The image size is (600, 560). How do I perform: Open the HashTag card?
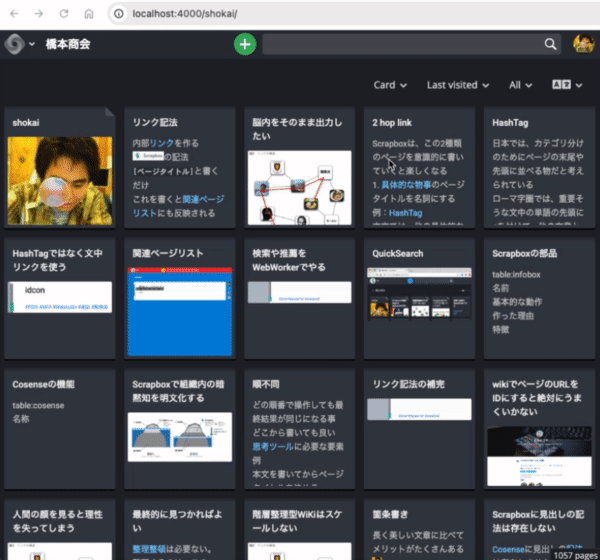[x=539, y=168]
